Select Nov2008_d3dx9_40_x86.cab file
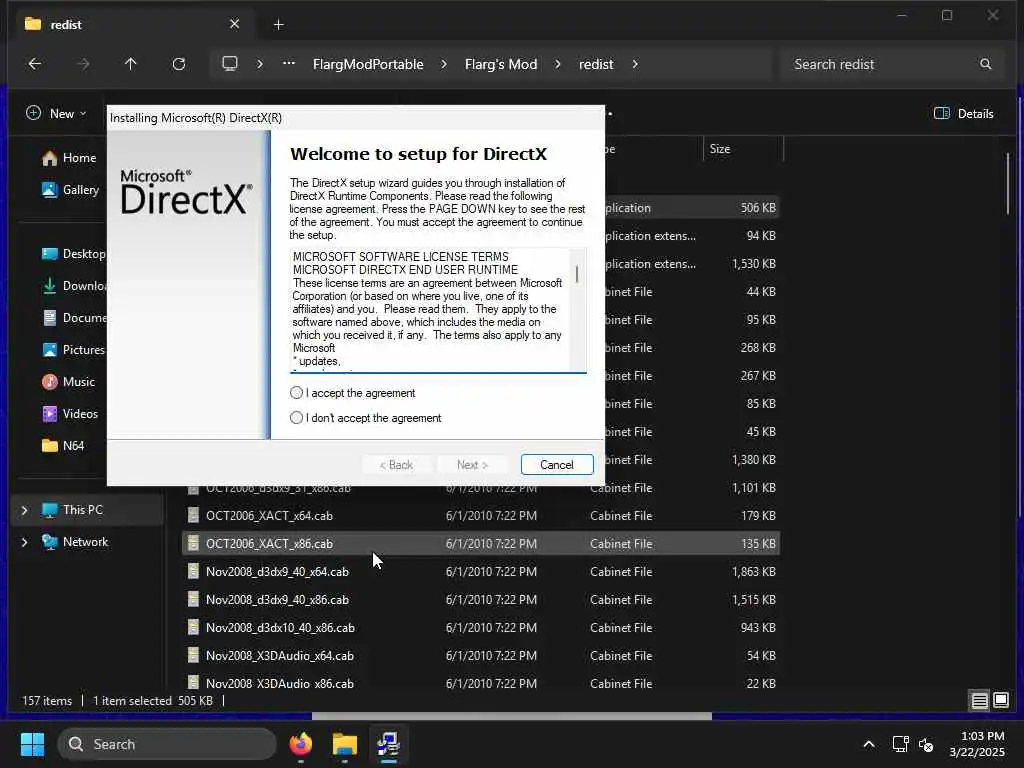 [x=480, y=600]
